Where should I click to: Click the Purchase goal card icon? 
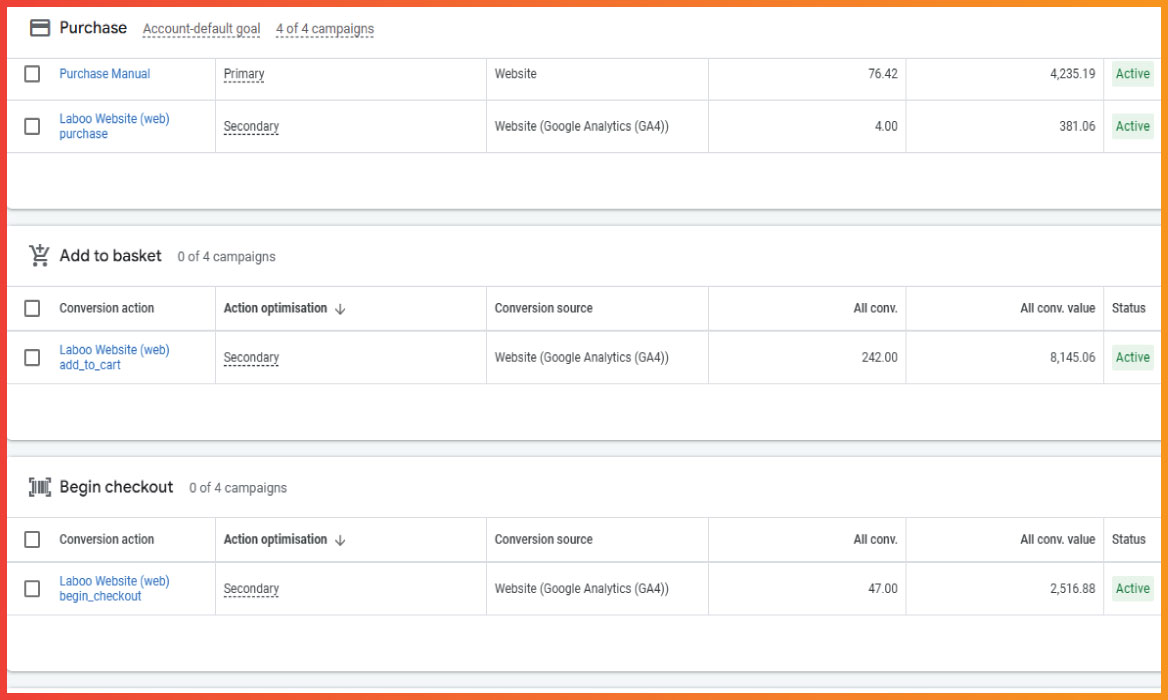point(40,27)
